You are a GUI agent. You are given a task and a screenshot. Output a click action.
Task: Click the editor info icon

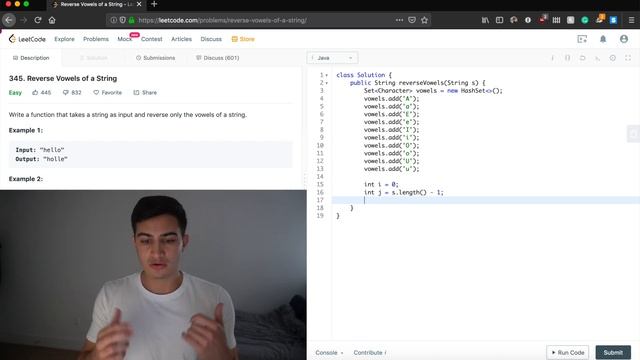click(x=553, y=58)
